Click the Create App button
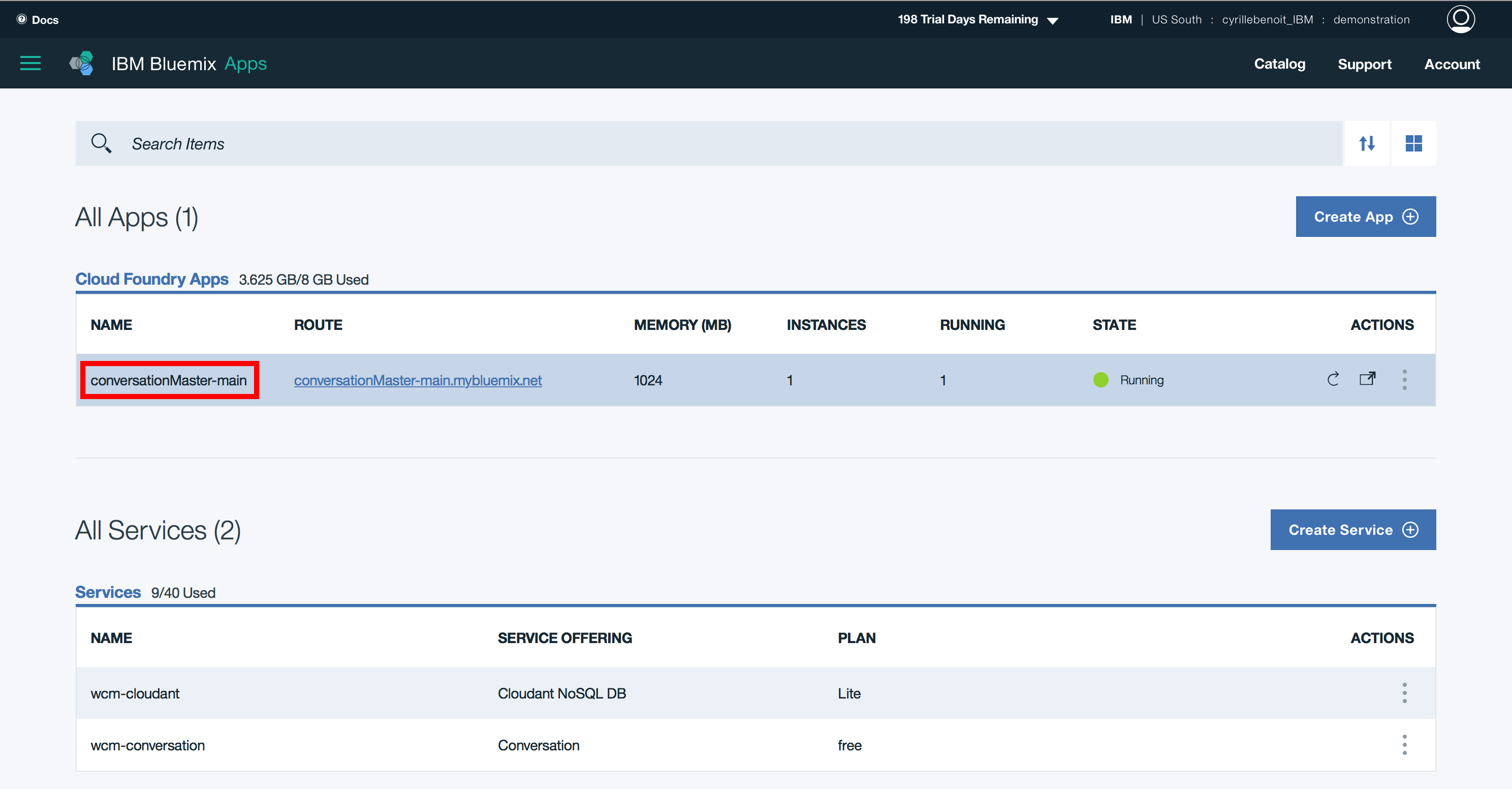This screenshot has height=789, width=1512. [1365, 217]
